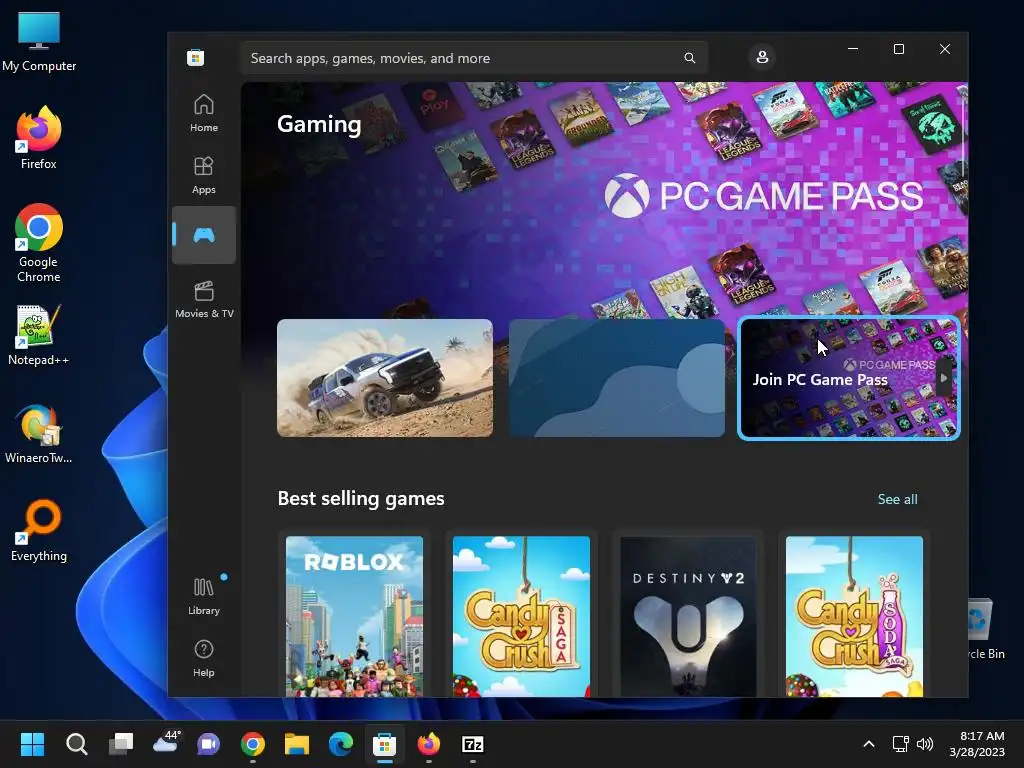Open taskbar Search
The image size is (1024, 768).
(76, 744)
